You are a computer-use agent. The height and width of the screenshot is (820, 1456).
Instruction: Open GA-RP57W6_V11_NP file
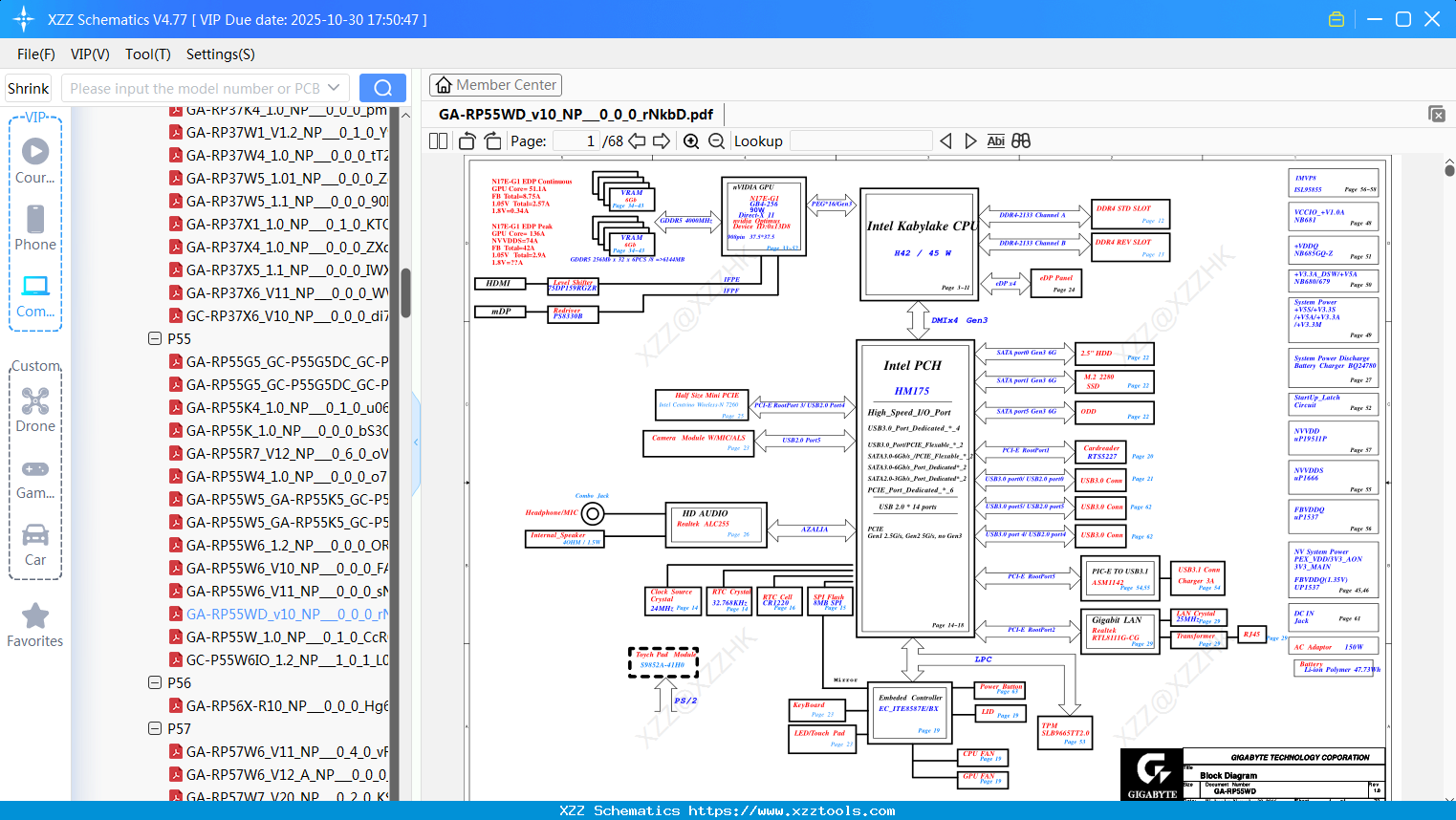coord(287,751)
